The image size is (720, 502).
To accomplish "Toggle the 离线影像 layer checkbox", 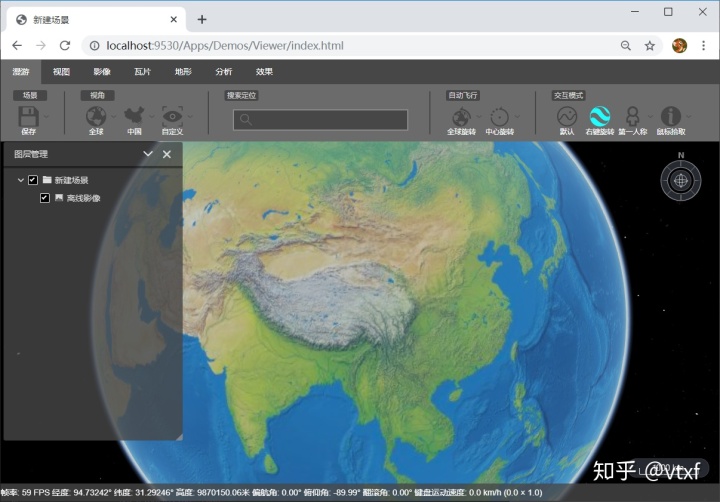I will coord(45,198).
